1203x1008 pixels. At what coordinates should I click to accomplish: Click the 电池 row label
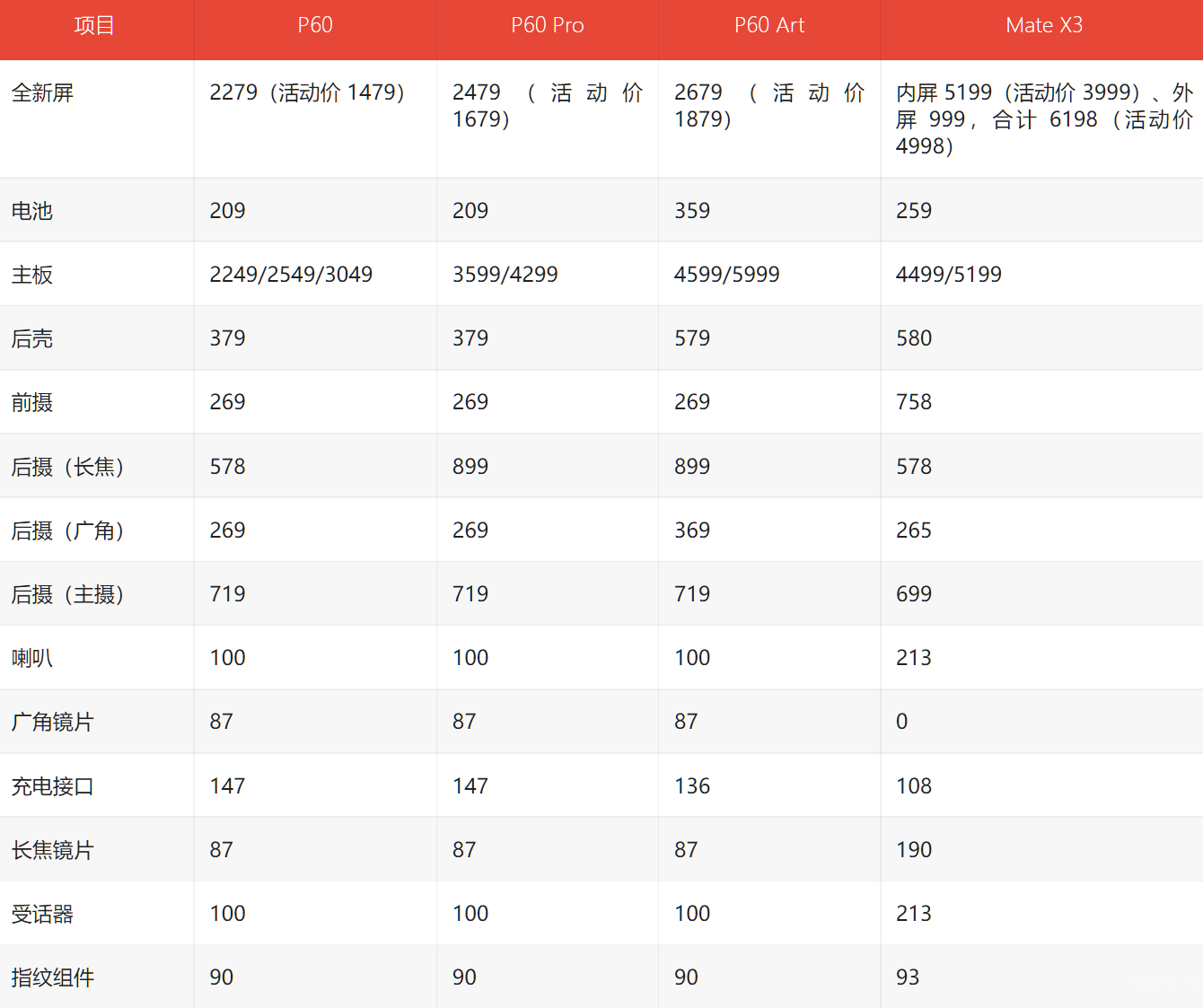tap(32, 211)
